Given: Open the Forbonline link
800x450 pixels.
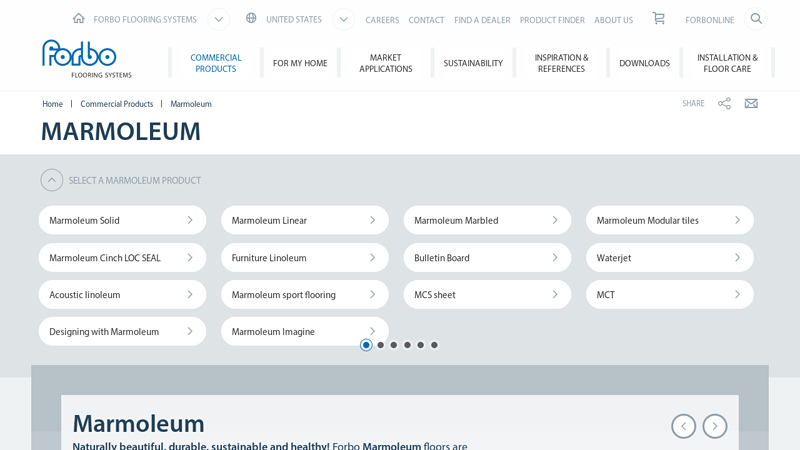Looking at the screenshot, I should coord(710,20).
